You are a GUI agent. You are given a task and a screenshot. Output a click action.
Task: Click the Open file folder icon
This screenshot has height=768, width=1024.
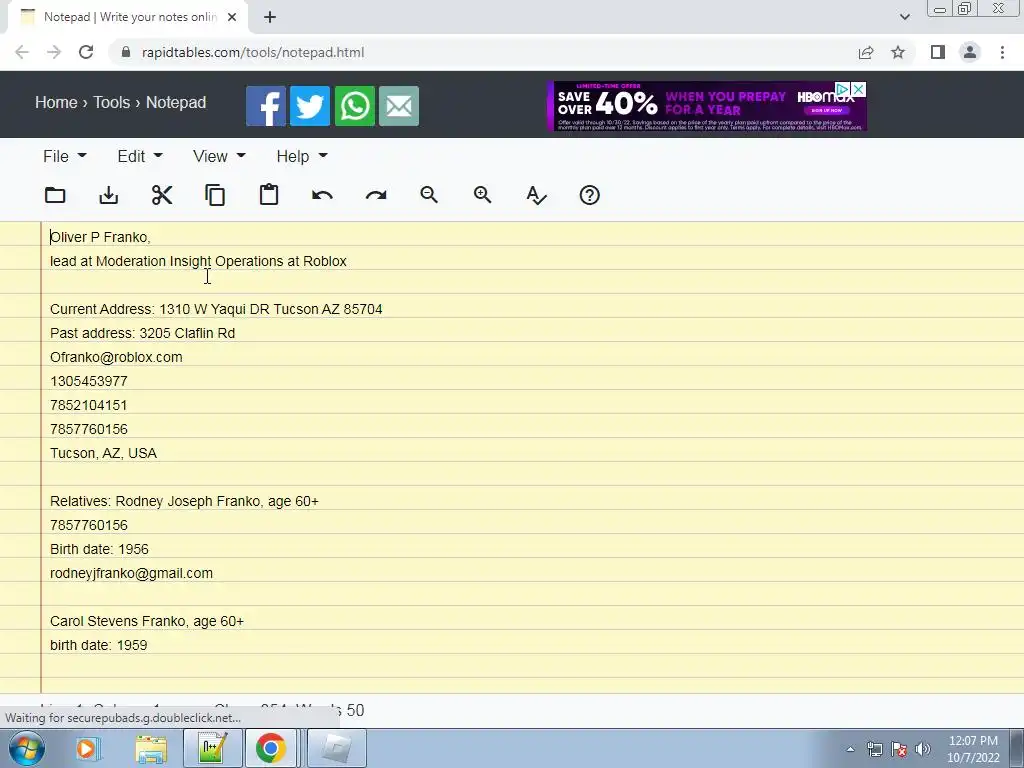(55, 195)
